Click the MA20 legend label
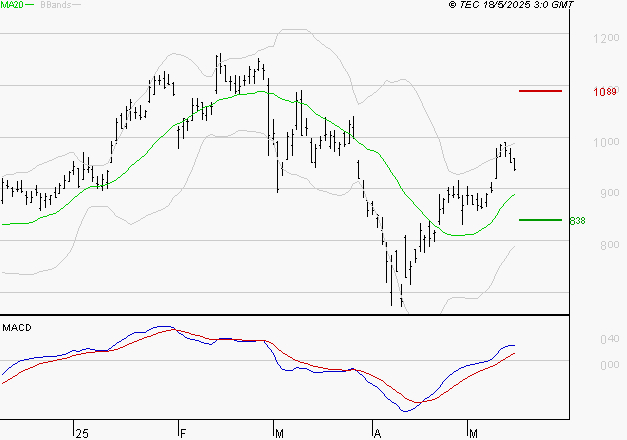The height and width of the screenshot is (440, 627). 12,5
